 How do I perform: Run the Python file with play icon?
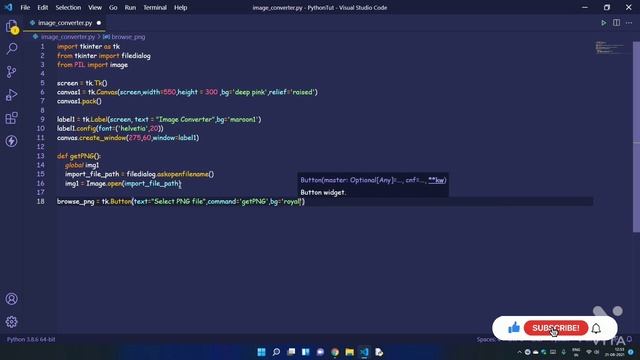pos(603,23)
